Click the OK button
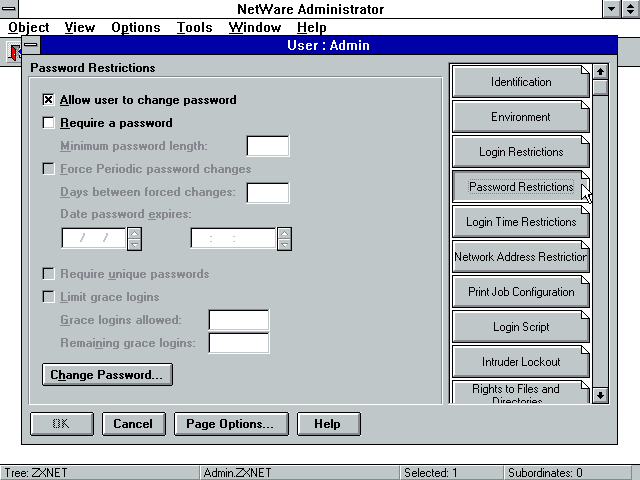 click(x=62, y=424)
